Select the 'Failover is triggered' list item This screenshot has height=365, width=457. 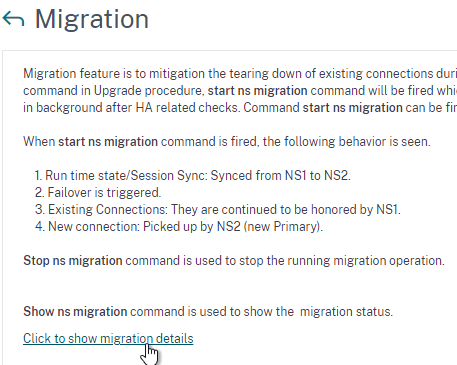(98, 192)
